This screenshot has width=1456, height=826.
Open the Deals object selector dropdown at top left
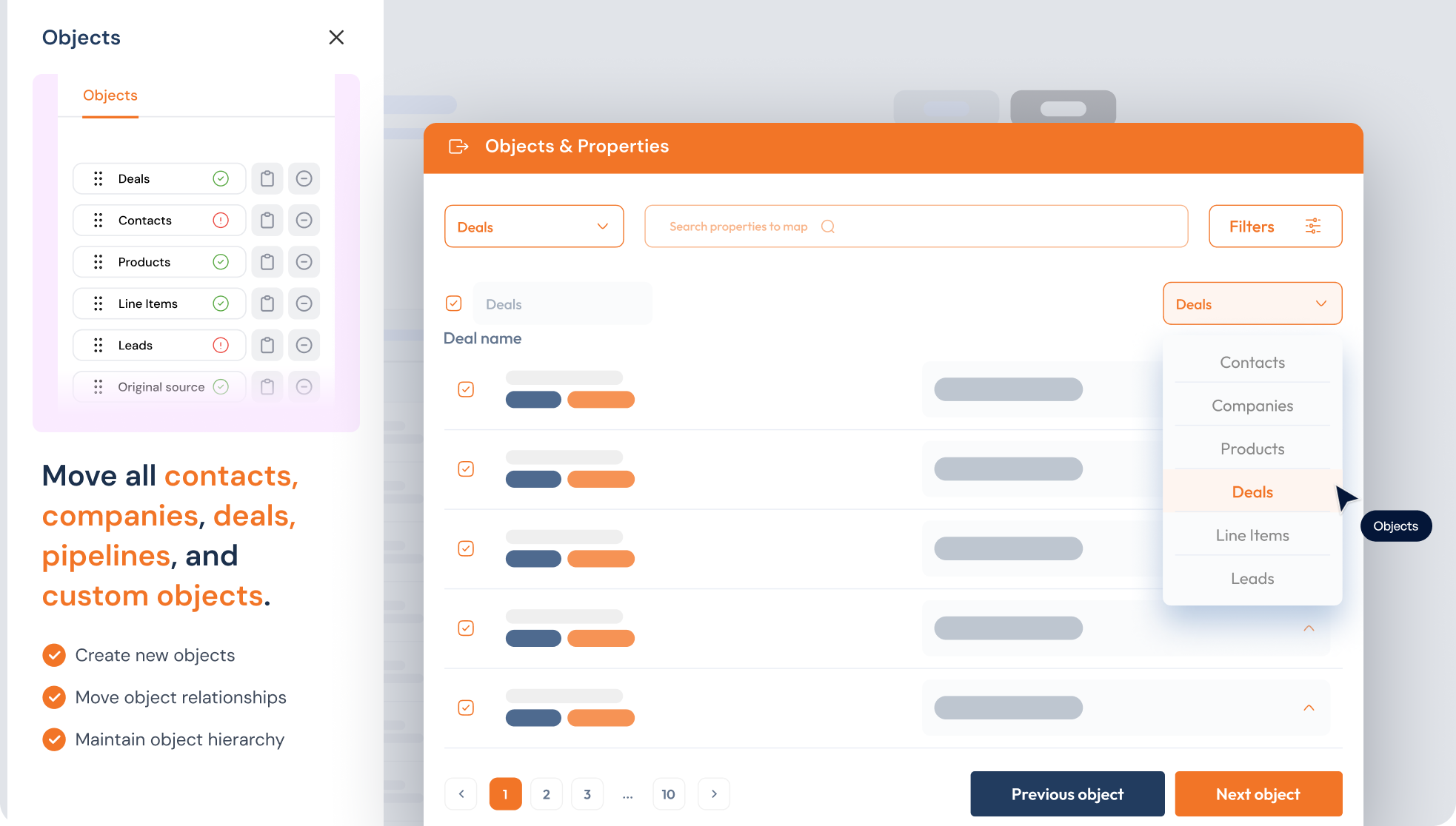(x=533, y=226)
